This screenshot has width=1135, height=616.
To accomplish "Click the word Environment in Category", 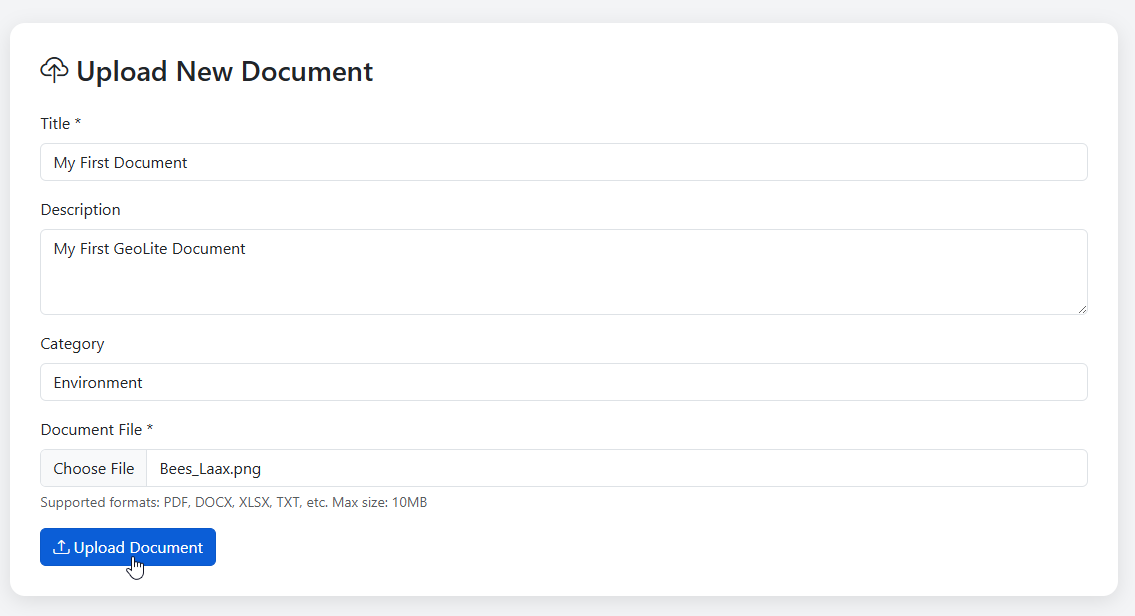I will [x=98, y=382].
